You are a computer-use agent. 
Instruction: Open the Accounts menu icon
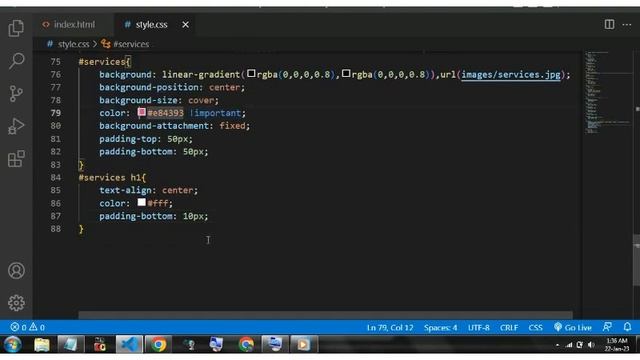[x=16, y=271]
